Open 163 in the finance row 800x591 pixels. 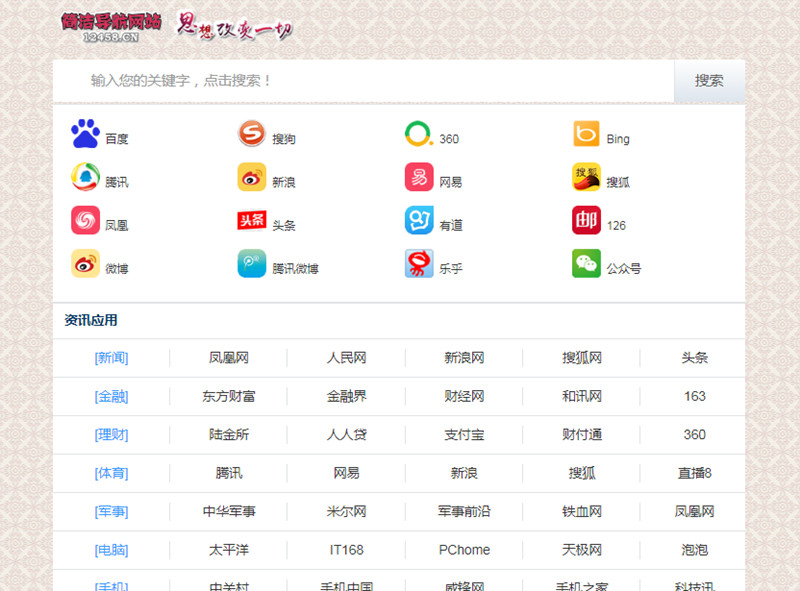694,397
